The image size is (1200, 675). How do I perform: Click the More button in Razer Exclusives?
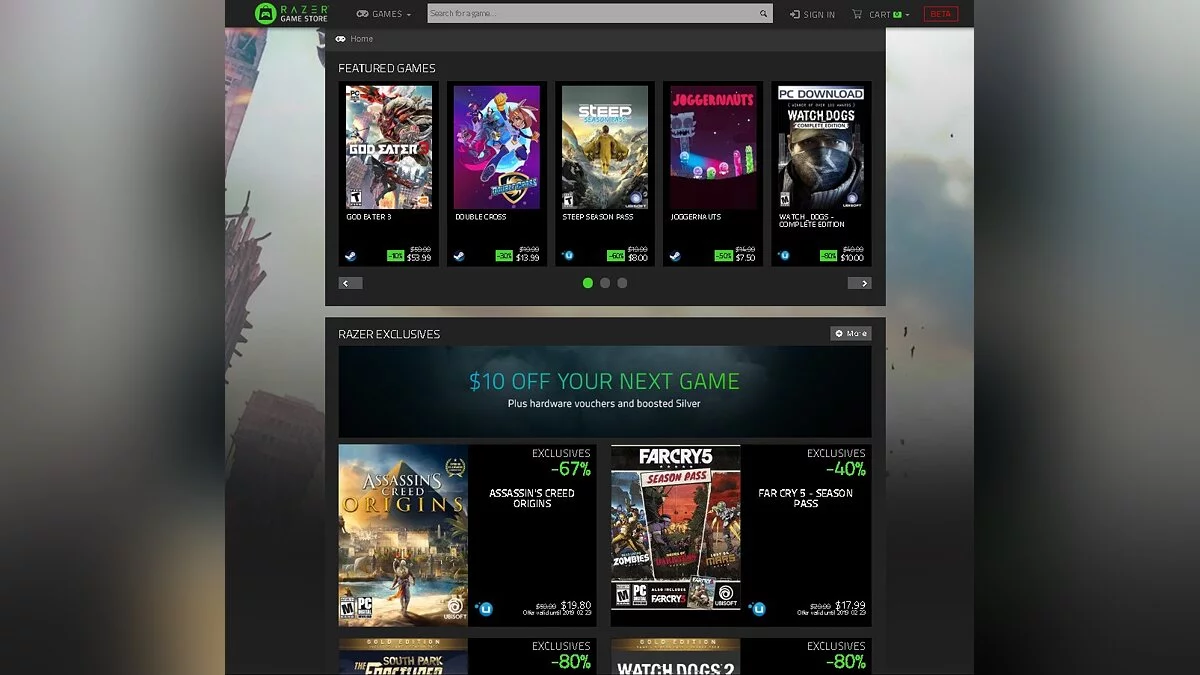(x=851, y=333)
